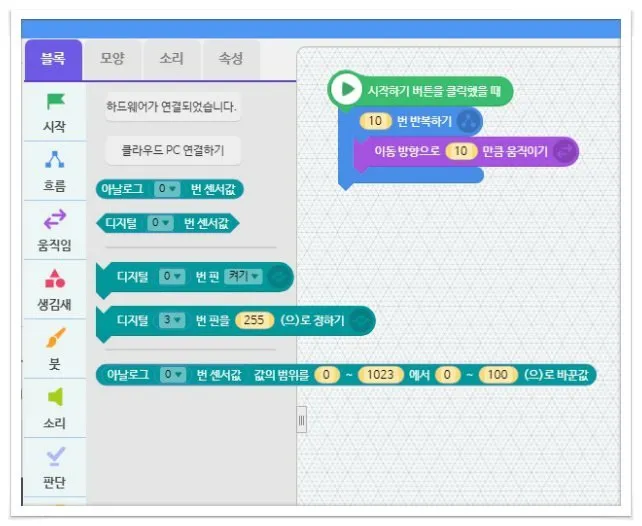The width and height of the screenshot is (642, 526).
Task: Open the 판단 block category
Action: tap(55, 467)
